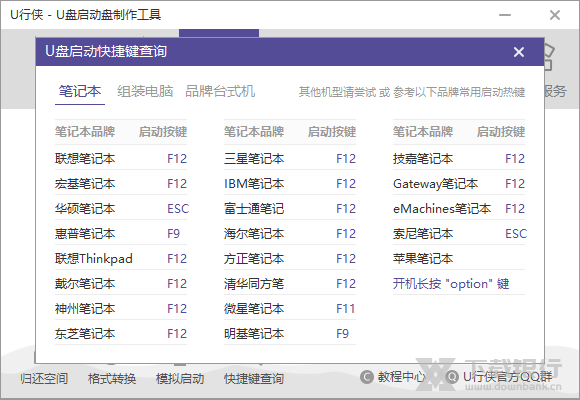This screenshot has height=400, width=580.
Task: Open the 品牌台式机 tab
Action: click(x=220, y=91)
